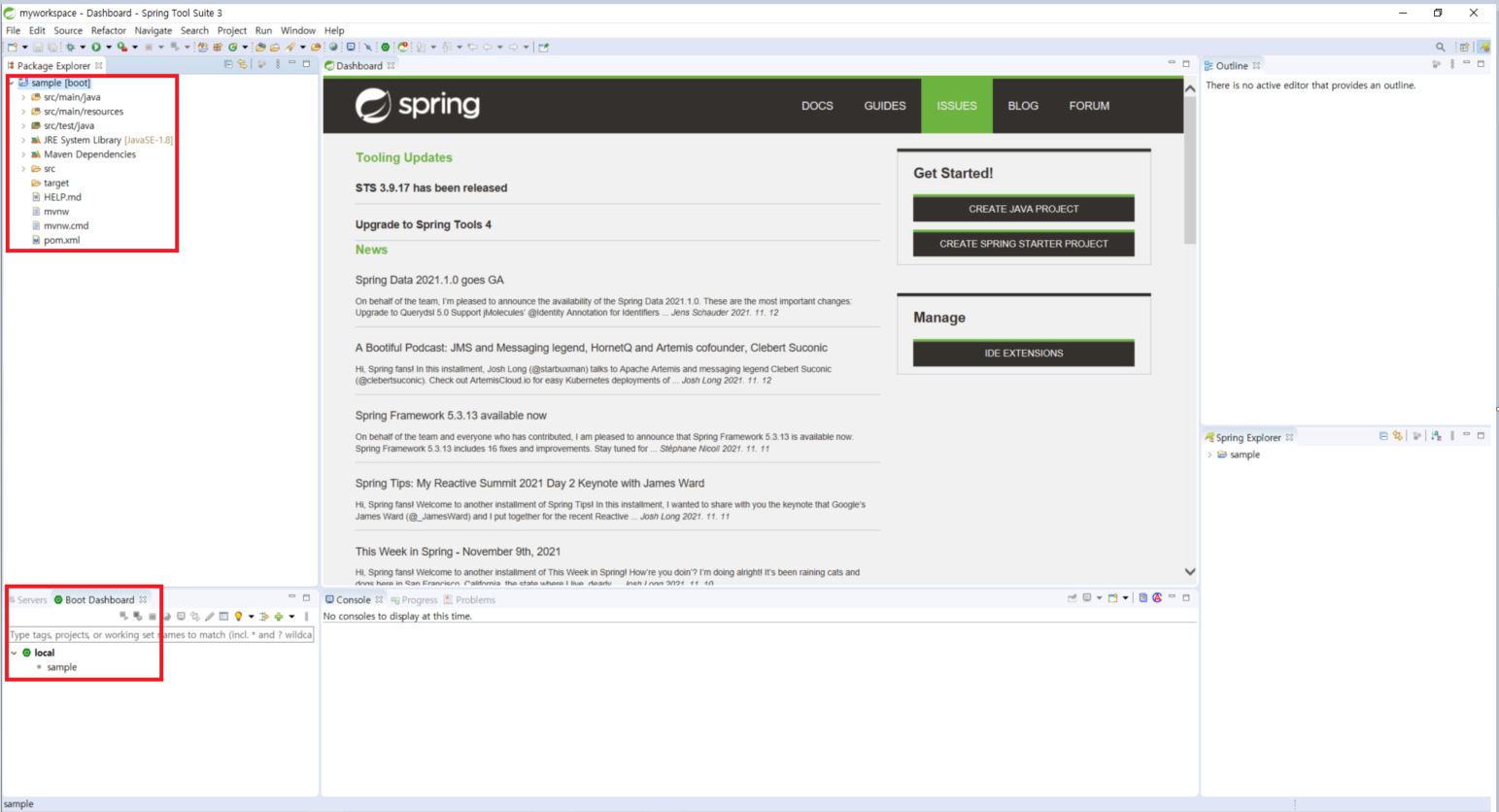Expand Maven Dependencies node
This screenshot has width=1499, height=812.
pos(23,154)
